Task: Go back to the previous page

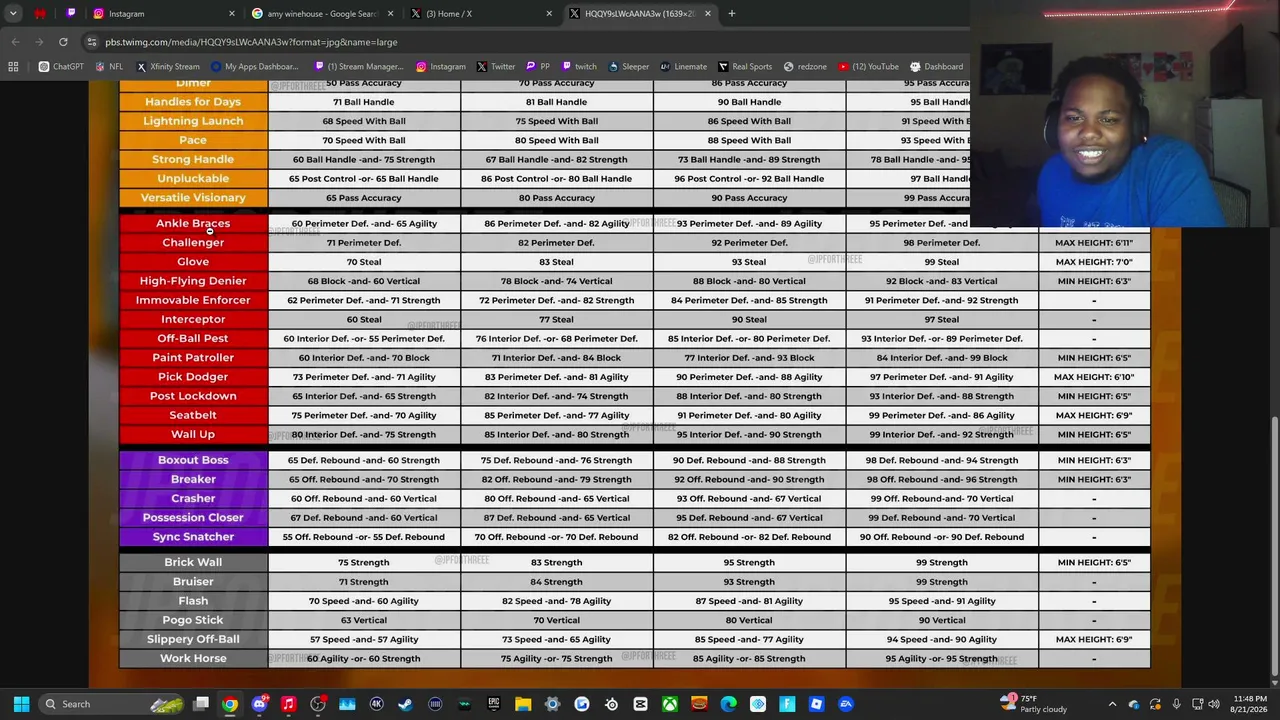Action: tap(16, 42)
